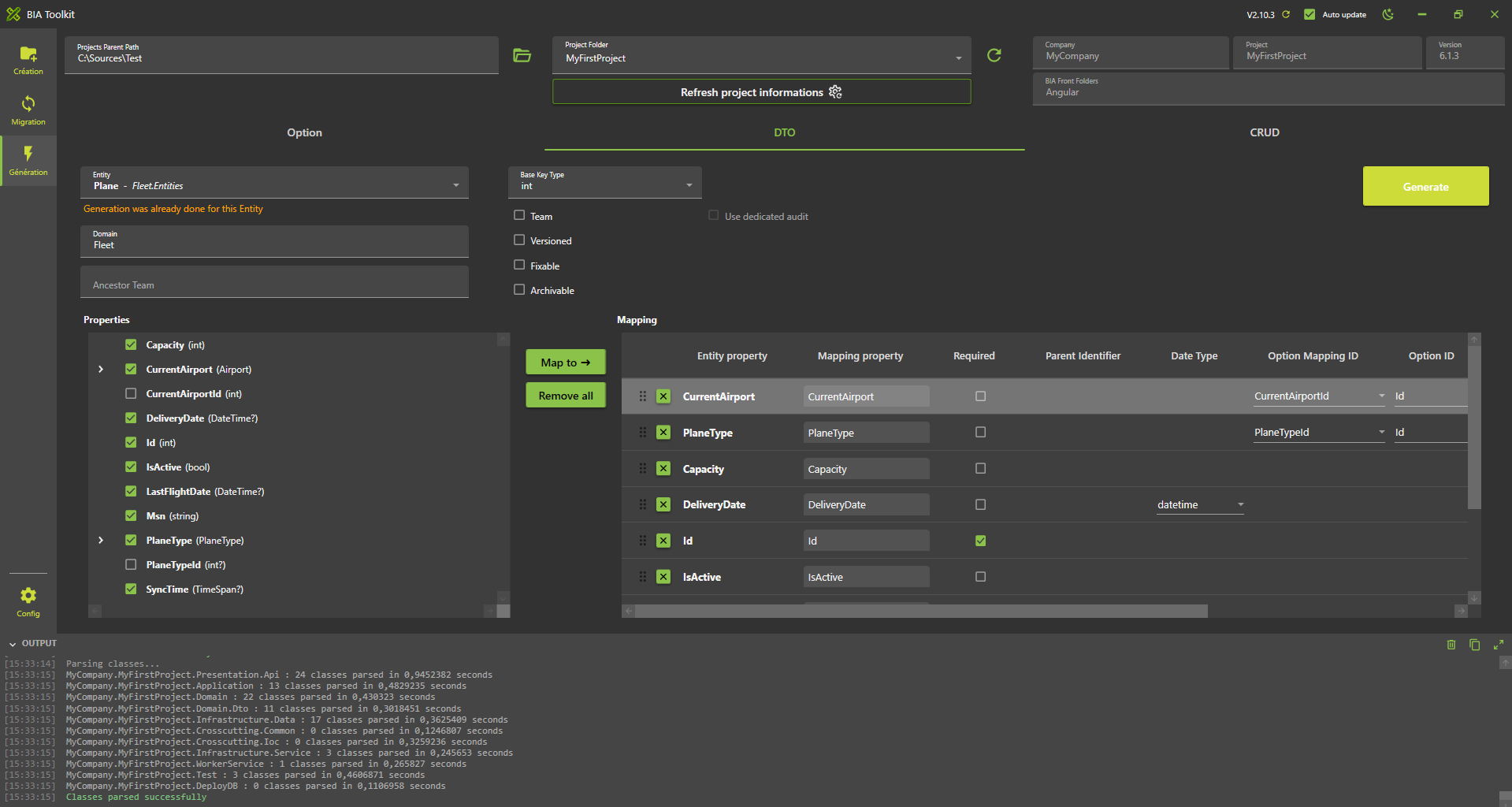Click the Map to button

pyautogui.click(x=566, y=362)
